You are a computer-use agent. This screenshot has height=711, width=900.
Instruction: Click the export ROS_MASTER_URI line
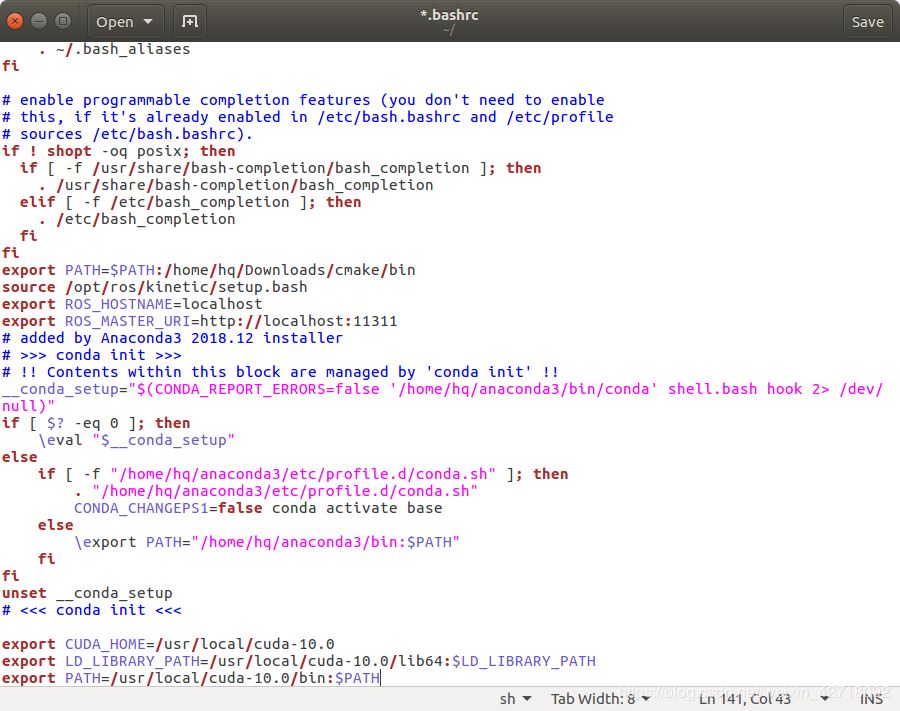point(199,321)
